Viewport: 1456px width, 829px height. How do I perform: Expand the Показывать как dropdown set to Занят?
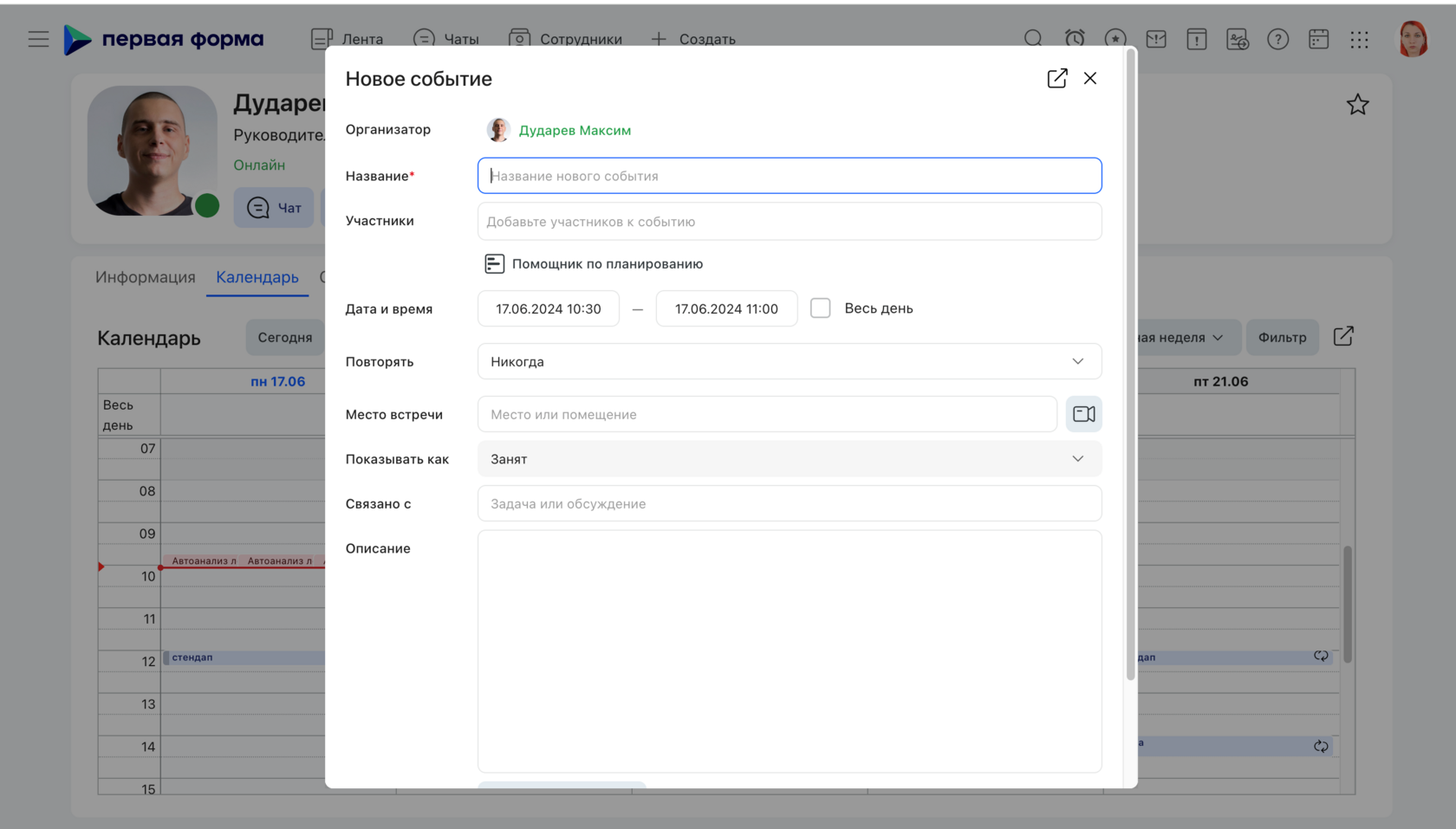click(790, 459)
